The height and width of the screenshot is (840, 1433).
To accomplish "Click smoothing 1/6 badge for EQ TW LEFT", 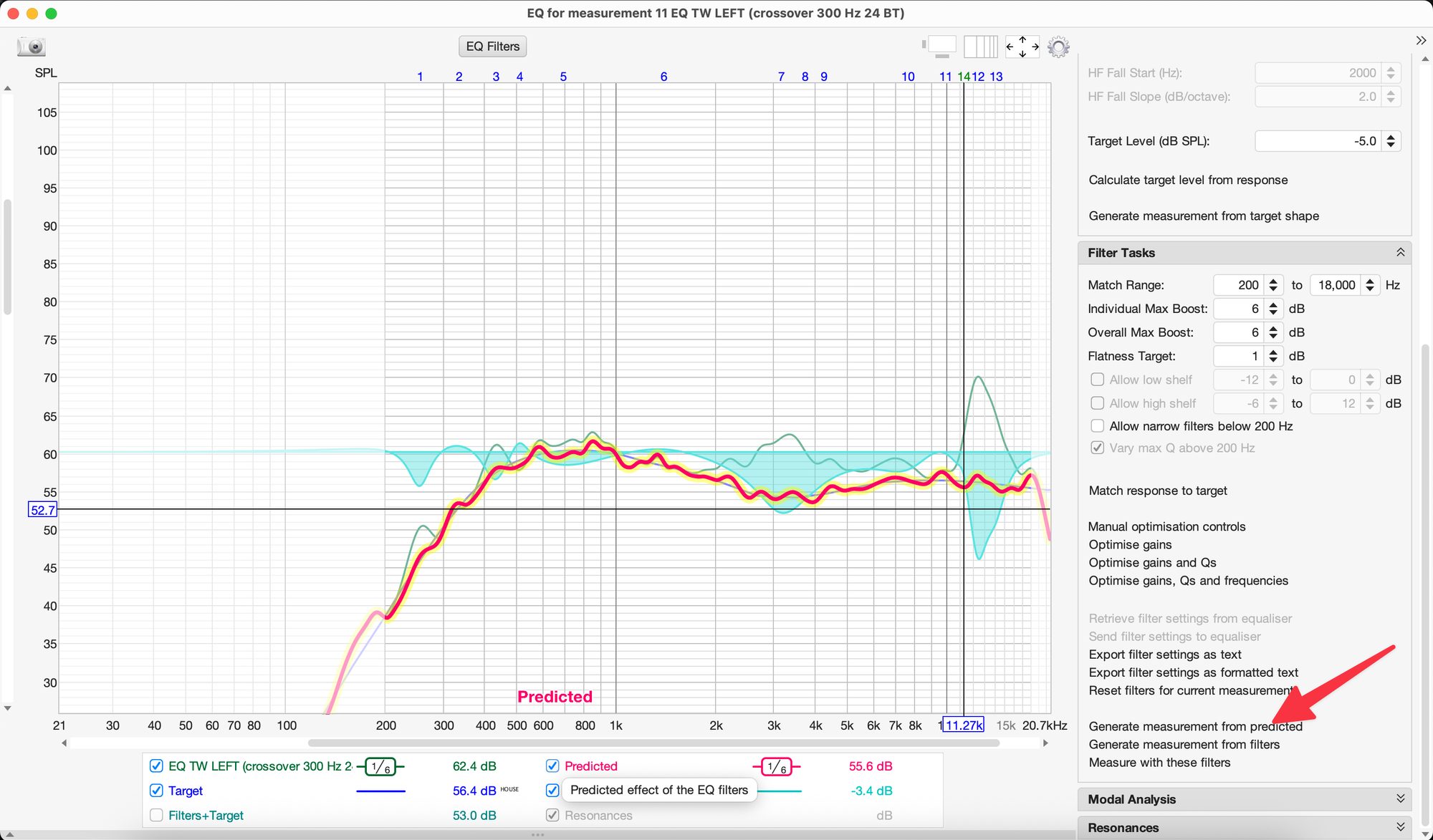I will pos(380,767).
